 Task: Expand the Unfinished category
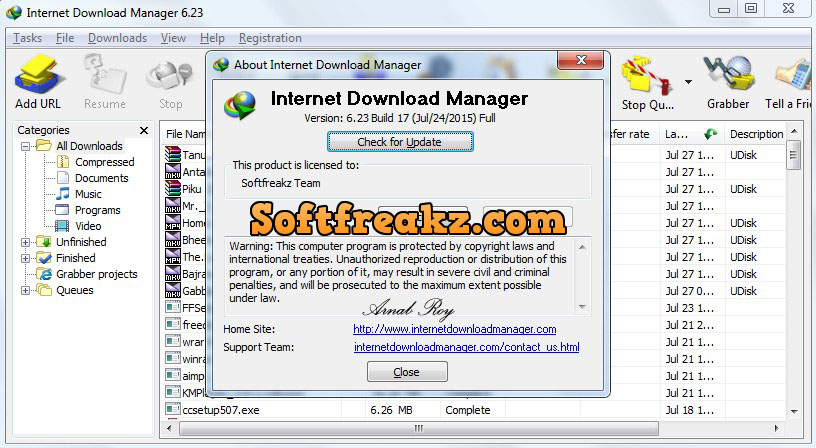coord(25,242)
